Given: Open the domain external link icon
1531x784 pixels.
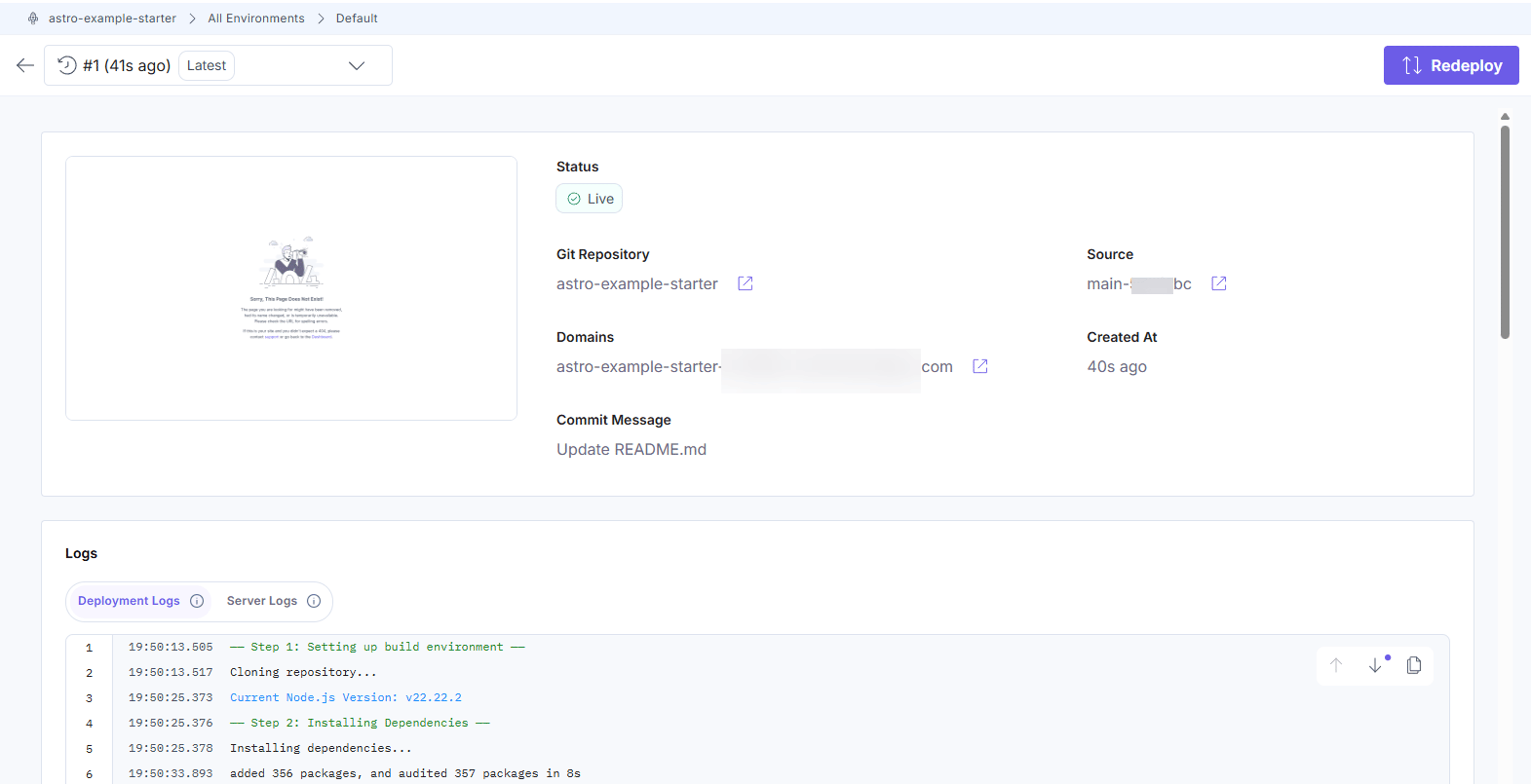Looking at the screenshot, I should point(980,366).
